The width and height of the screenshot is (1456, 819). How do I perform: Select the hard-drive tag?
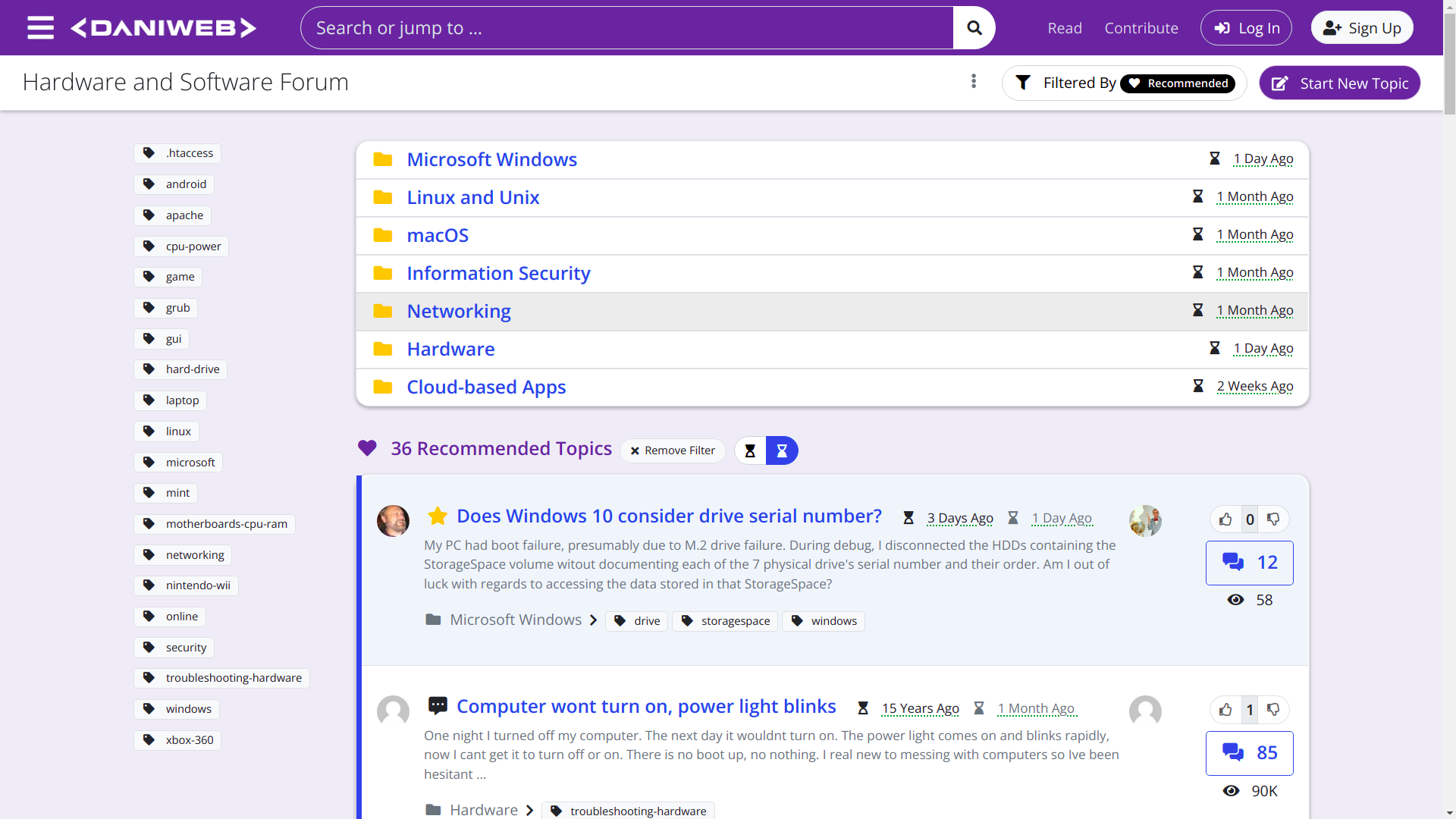[180, 369]
